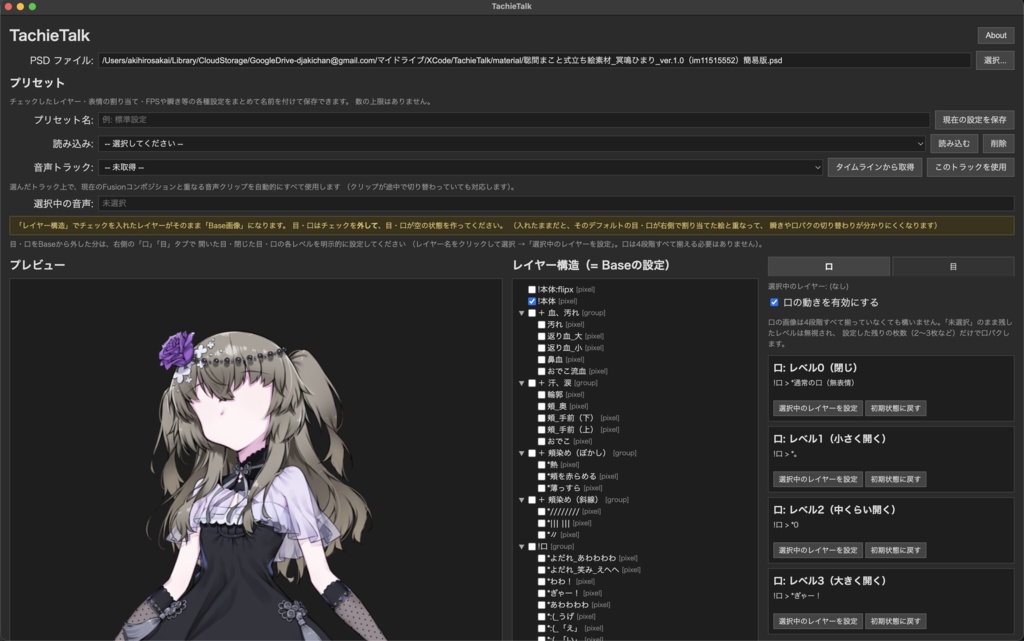This screenshot has height=641, width=1024.
Task: Set selected layer for 口 レベル1
Action: coord(818,479)
